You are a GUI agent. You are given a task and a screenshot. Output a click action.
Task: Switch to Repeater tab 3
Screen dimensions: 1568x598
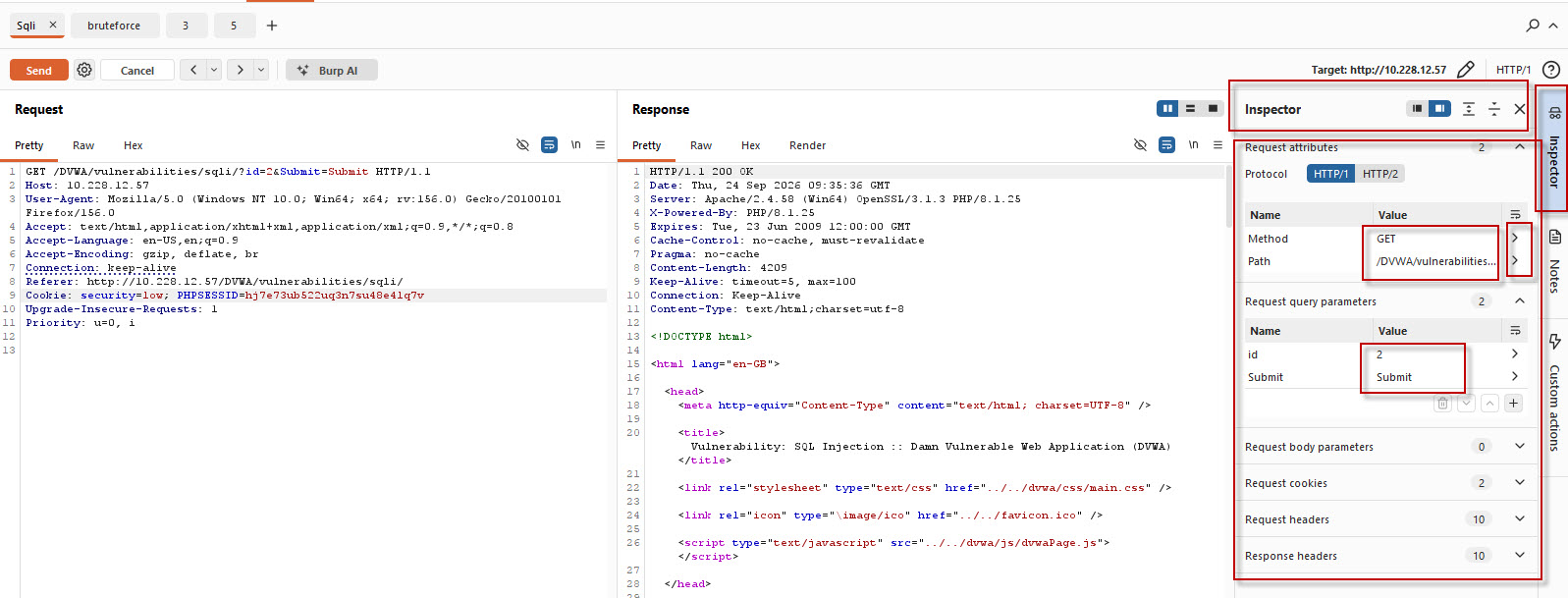click(x=186, y=26)
